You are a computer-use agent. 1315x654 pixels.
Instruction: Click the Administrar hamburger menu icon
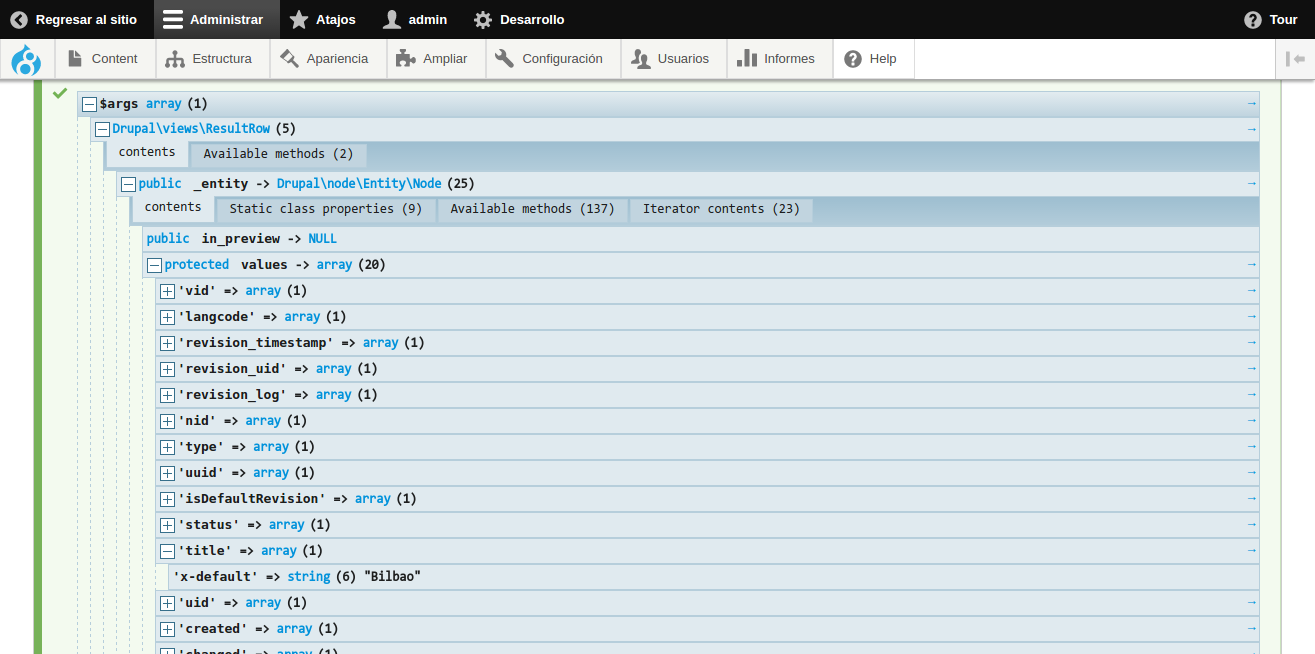click(x=173, y=20)
